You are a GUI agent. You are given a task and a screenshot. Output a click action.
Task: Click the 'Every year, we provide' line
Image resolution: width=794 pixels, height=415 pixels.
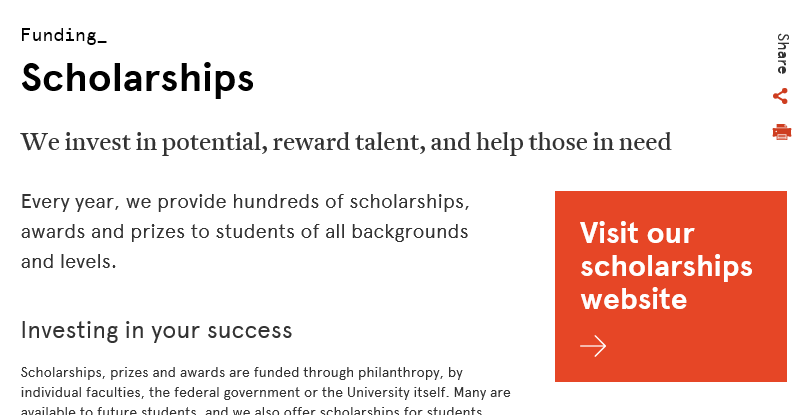coord(245,202)
